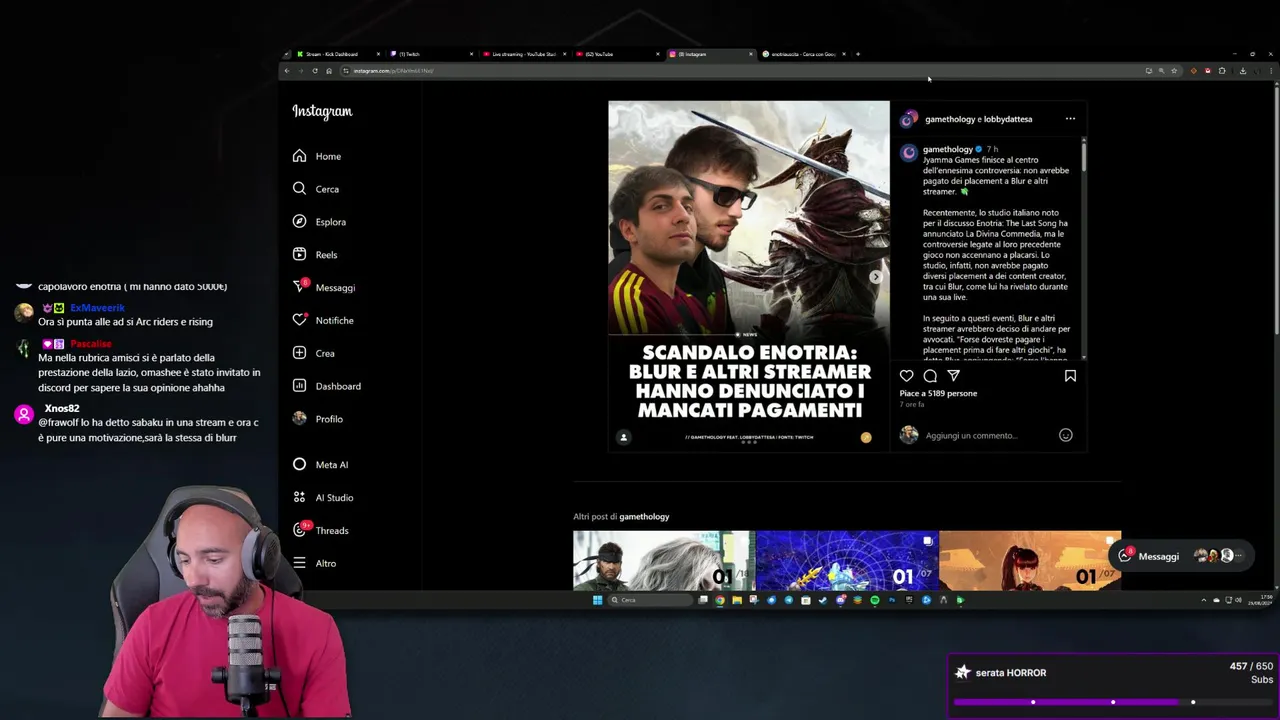Screen dimensions: 1280x720
Task: Open Profilo from the sidebar
Action: pos(318,419)
